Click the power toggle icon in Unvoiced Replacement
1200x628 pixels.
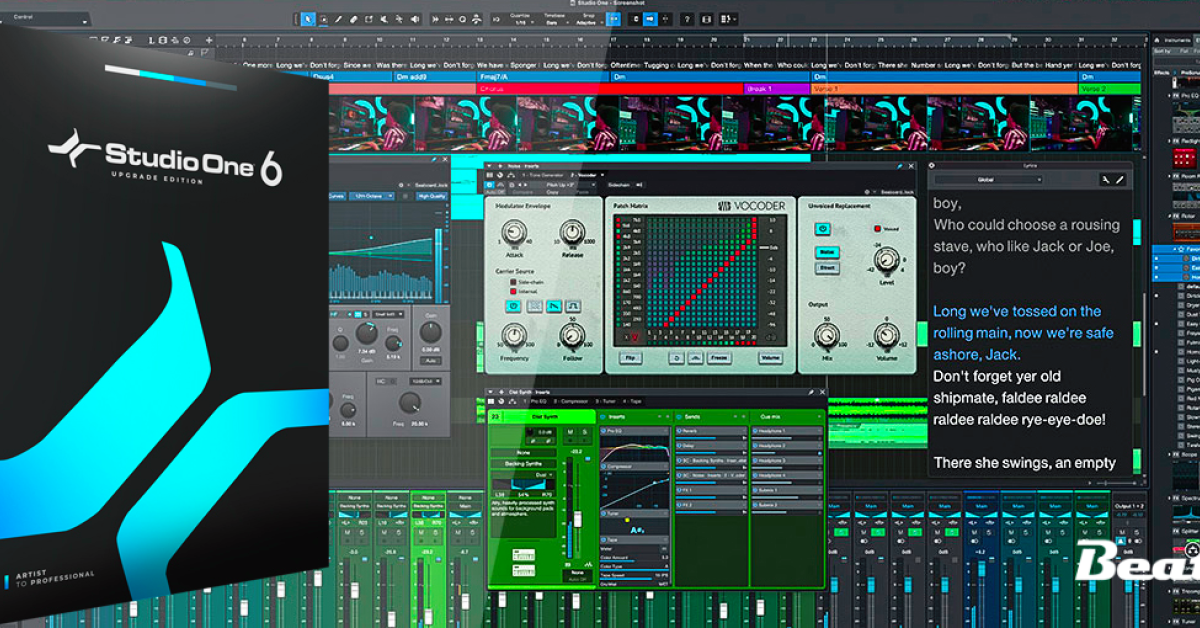click(x=823, y=230)
